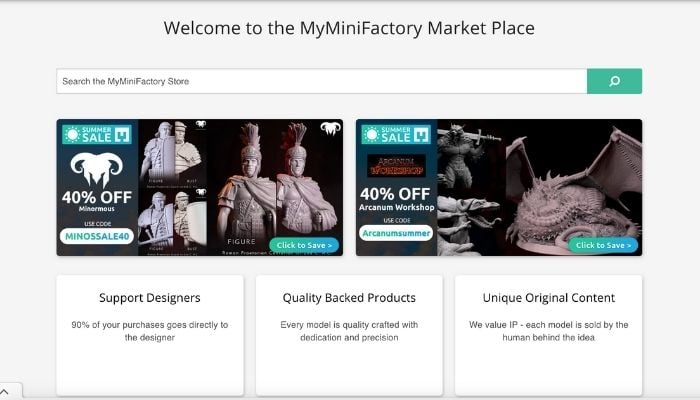Open the sleeping dragon model image
This screenshot has width=700, height=400.
click(x=574, y=188)
